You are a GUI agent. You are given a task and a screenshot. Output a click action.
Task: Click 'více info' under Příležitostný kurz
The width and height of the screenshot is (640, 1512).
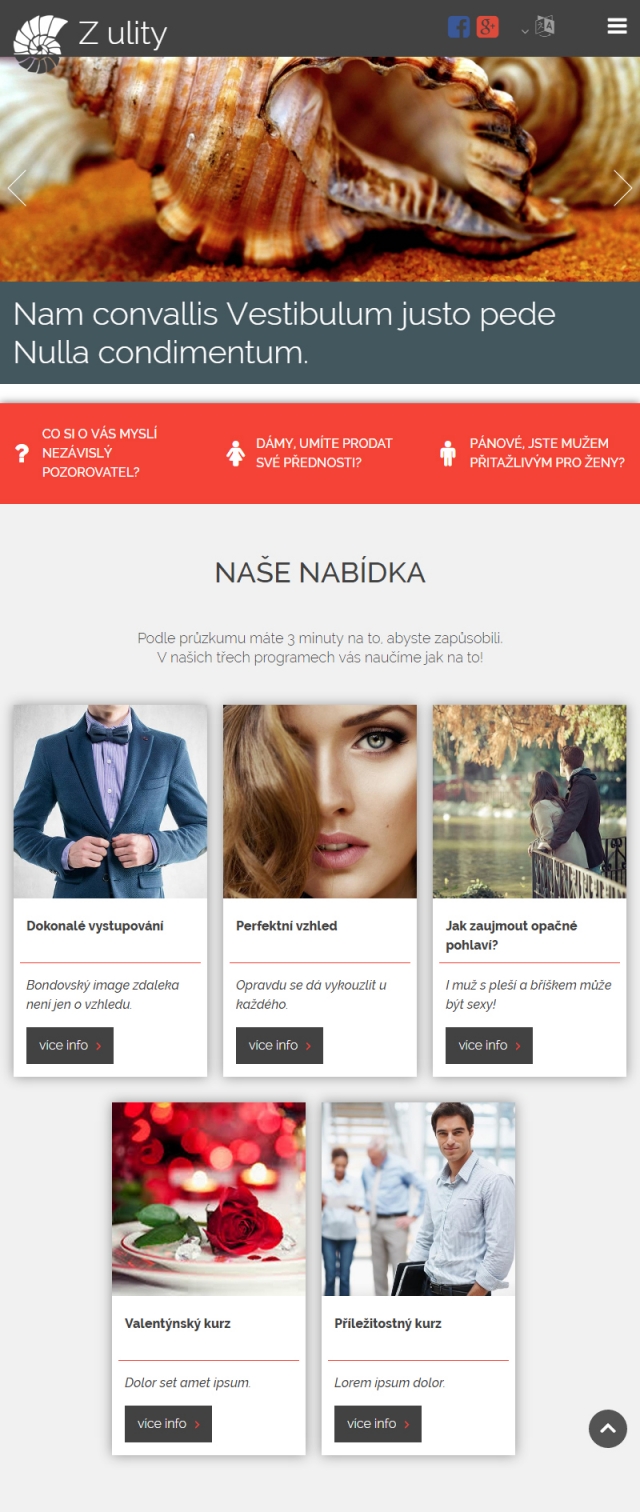pyautogui.click(x=378, y=1423)
